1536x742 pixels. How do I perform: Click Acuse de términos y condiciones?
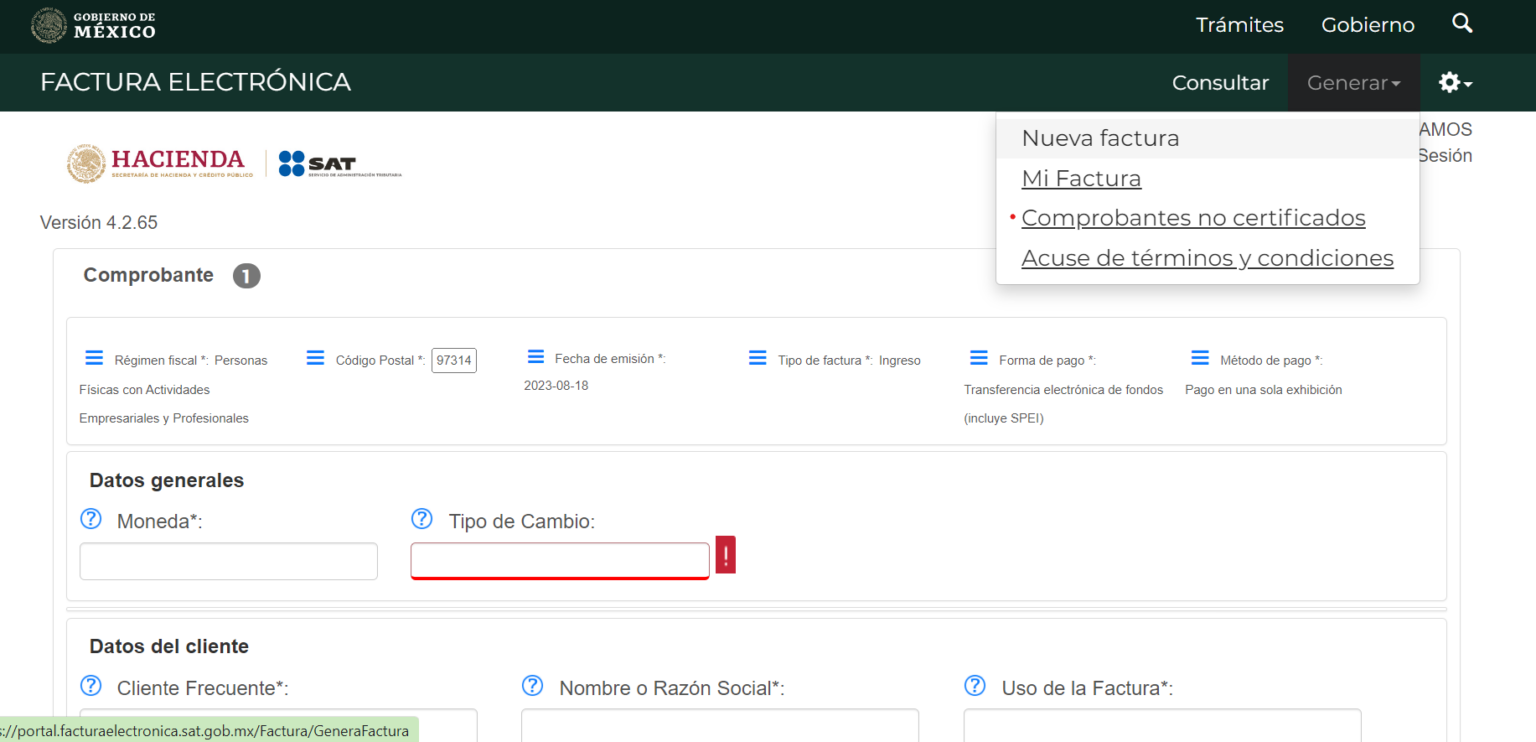tap(1207, 257)
